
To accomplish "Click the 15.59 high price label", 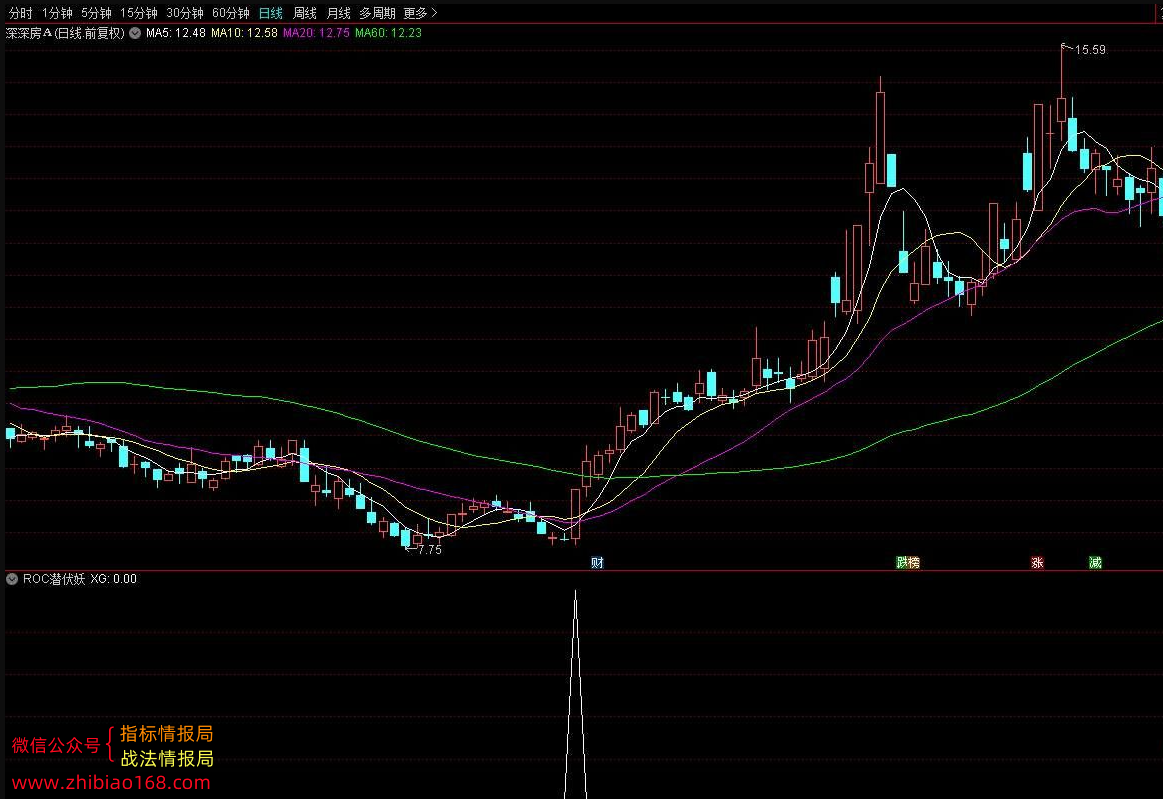I will pos(1090,50).
